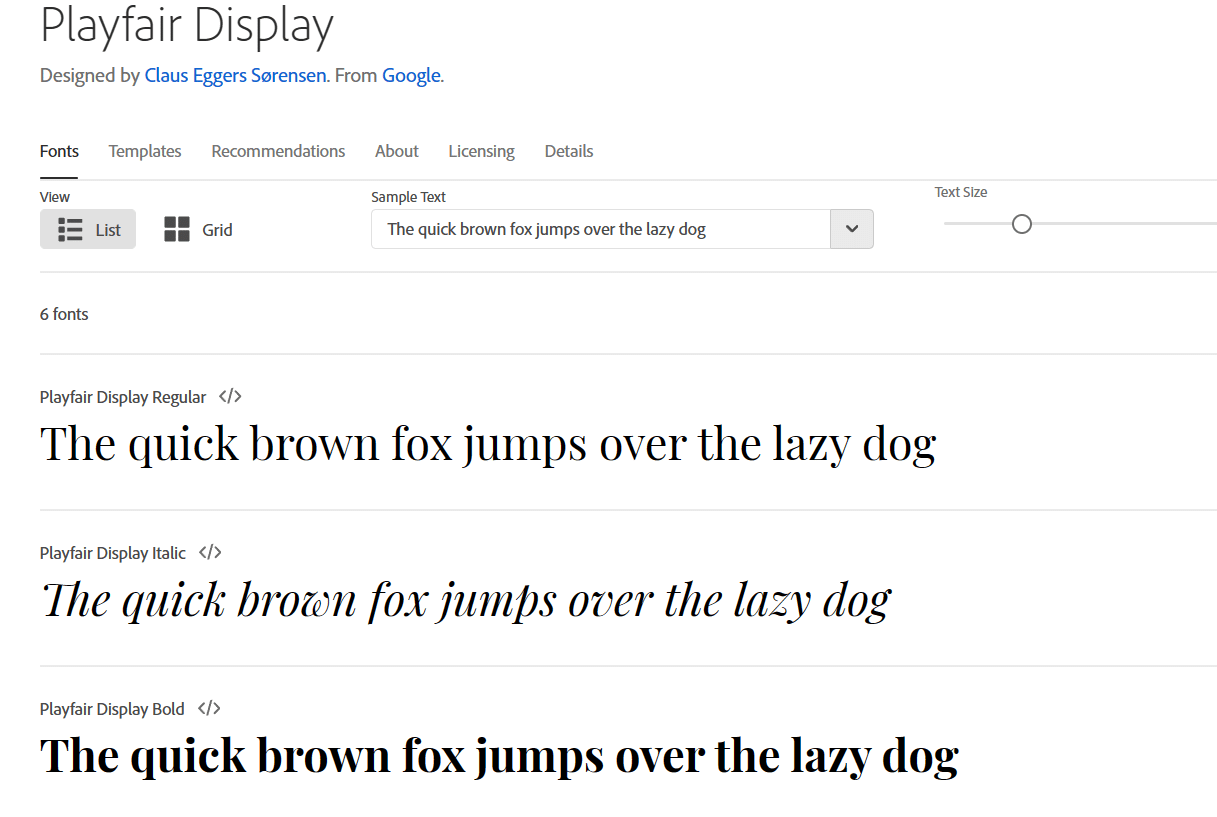This screenshot has height=817, width=1217.
Task: Click the Text Size slider handle
Action: 1021,224
